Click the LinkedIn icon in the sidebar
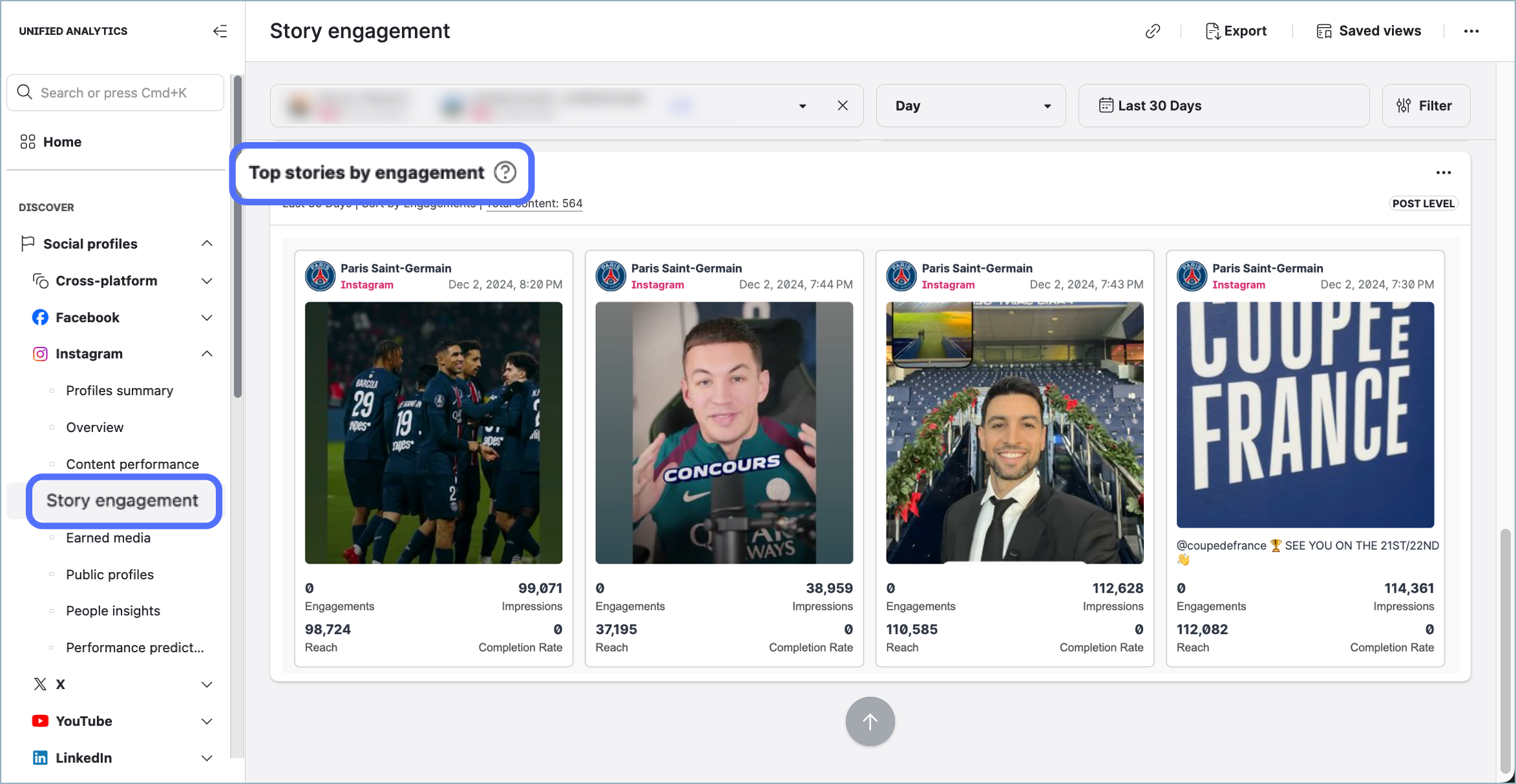The width and height of the screenshot is (1516, 784). click(40, 758)
